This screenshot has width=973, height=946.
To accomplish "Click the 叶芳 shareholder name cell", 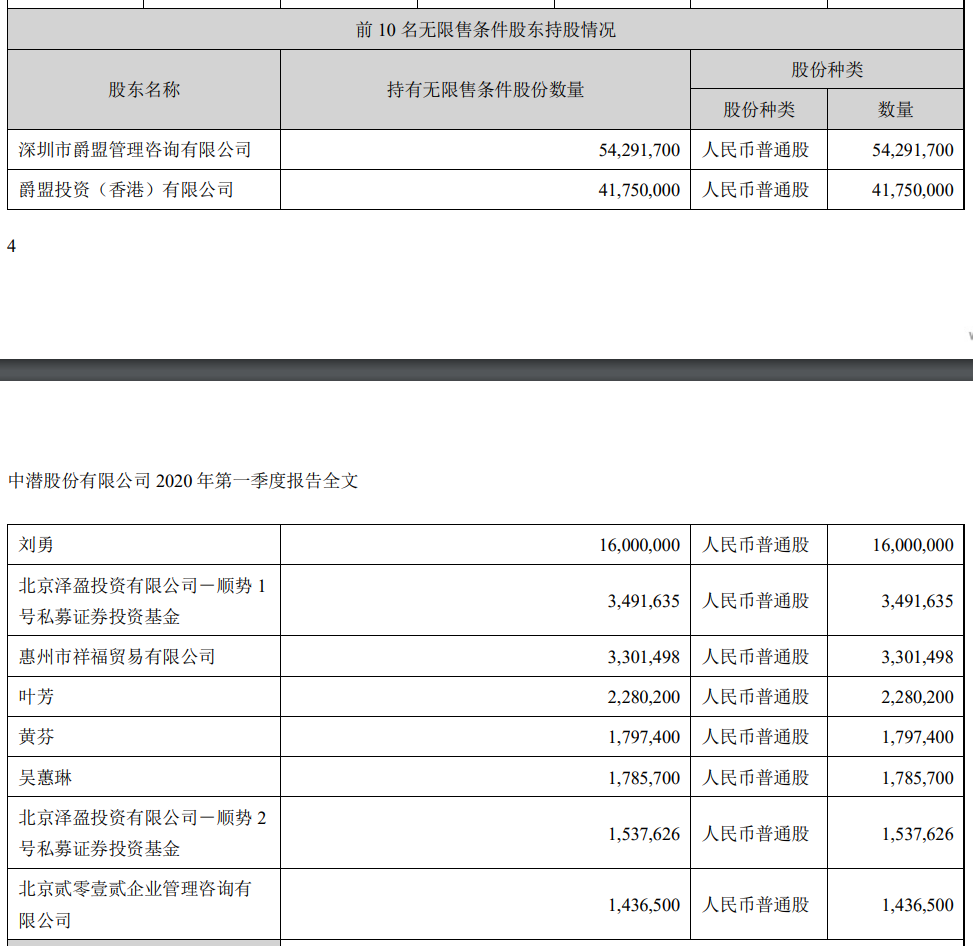I will (x=37, y=697).
